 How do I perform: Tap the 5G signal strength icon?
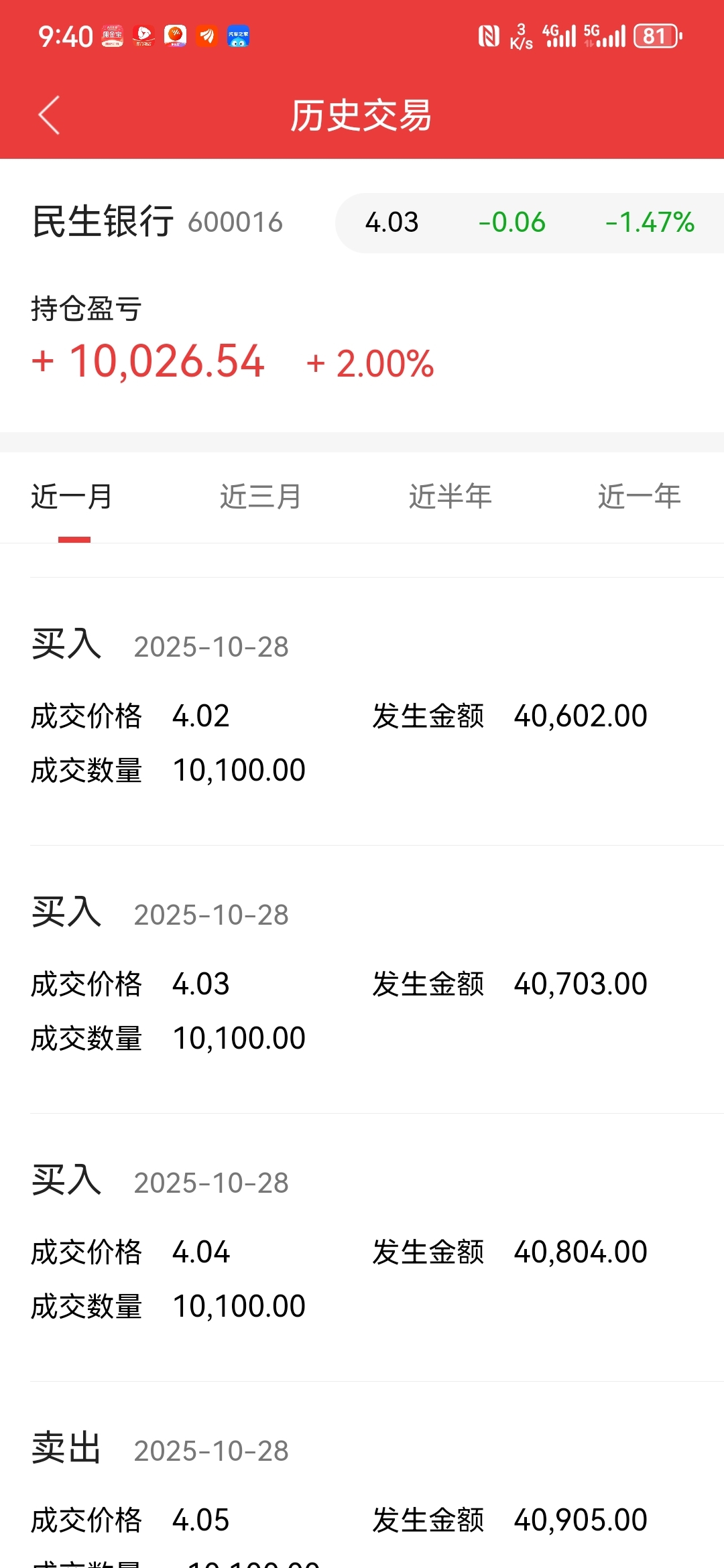tap(604, 36)
